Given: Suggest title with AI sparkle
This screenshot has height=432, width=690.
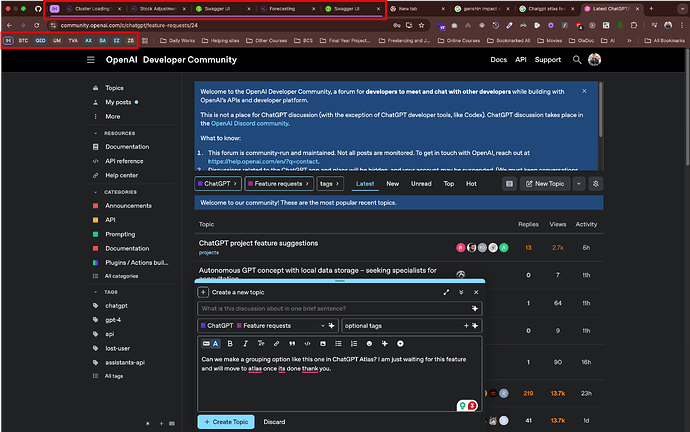Looking at the screenshot, I should (x=475, y=309).
